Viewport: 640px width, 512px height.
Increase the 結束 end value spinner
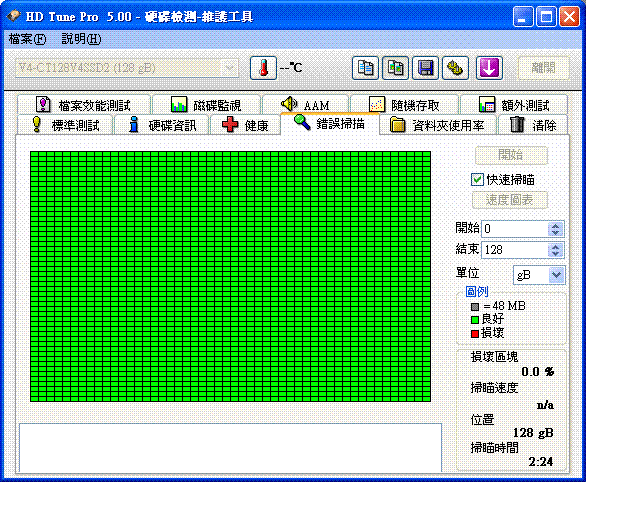coord(556,246)
